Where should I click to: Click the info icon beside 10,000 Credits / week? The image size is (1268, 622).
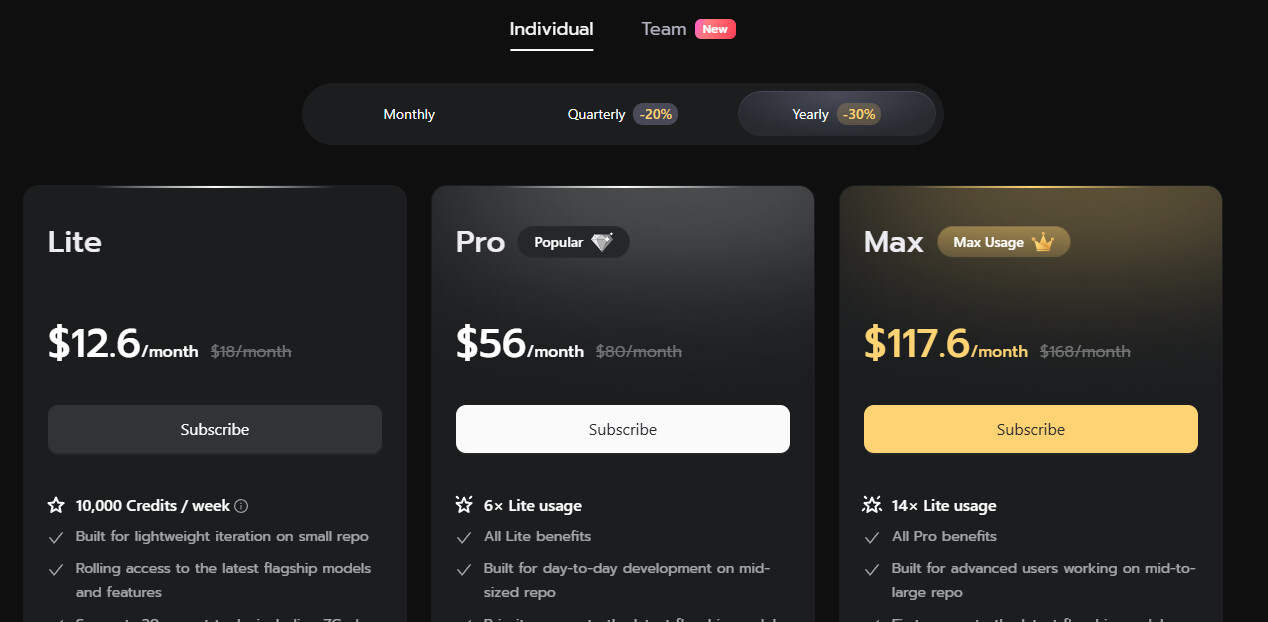coord(241,506)
